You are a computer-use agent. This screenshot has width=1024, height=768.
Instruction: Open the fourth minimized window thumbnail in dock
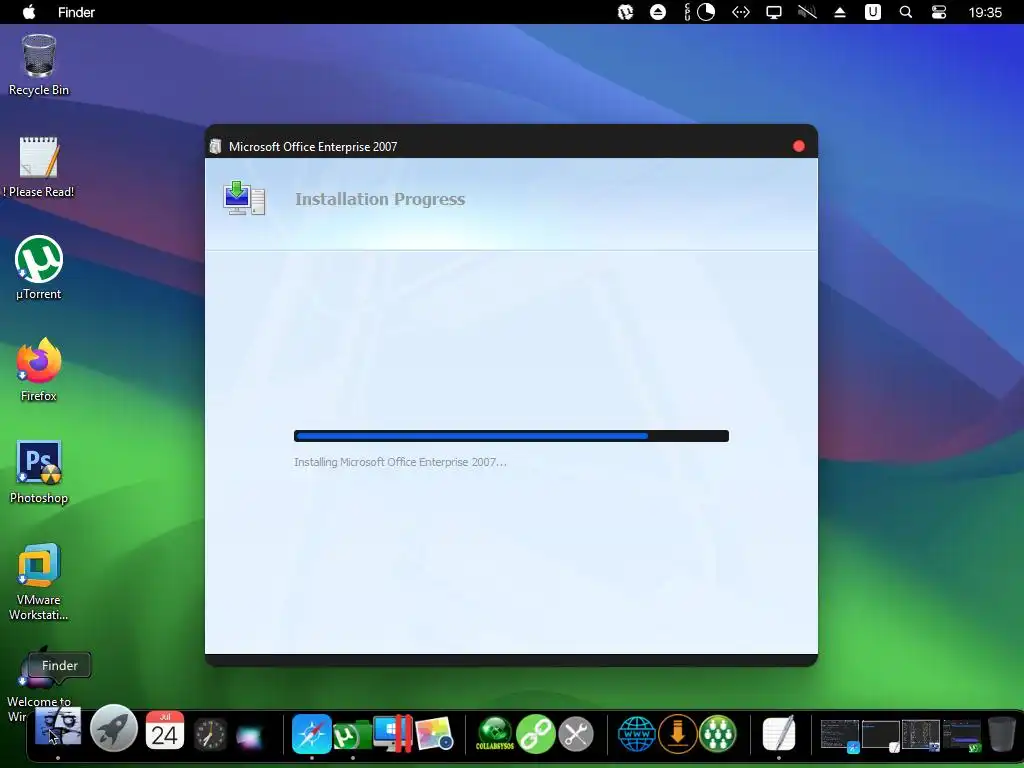962,735
